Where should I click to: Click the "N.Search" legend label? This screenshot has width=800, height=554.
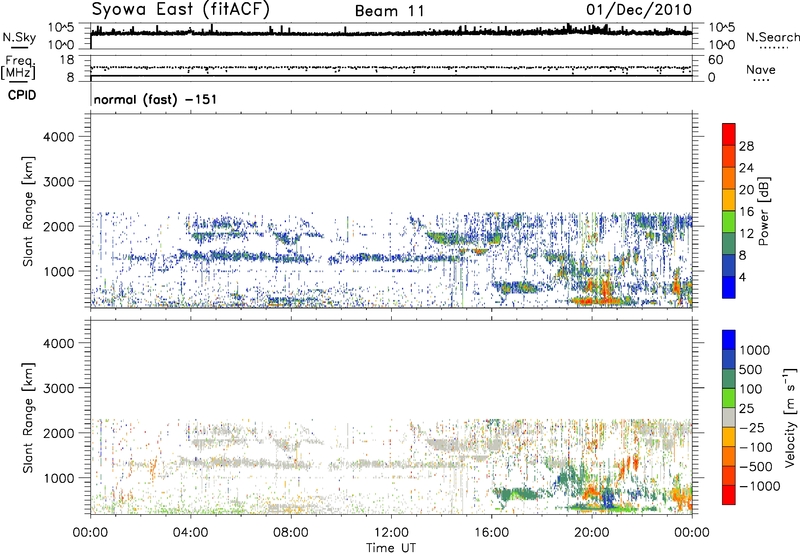click(x=772, y=37)
